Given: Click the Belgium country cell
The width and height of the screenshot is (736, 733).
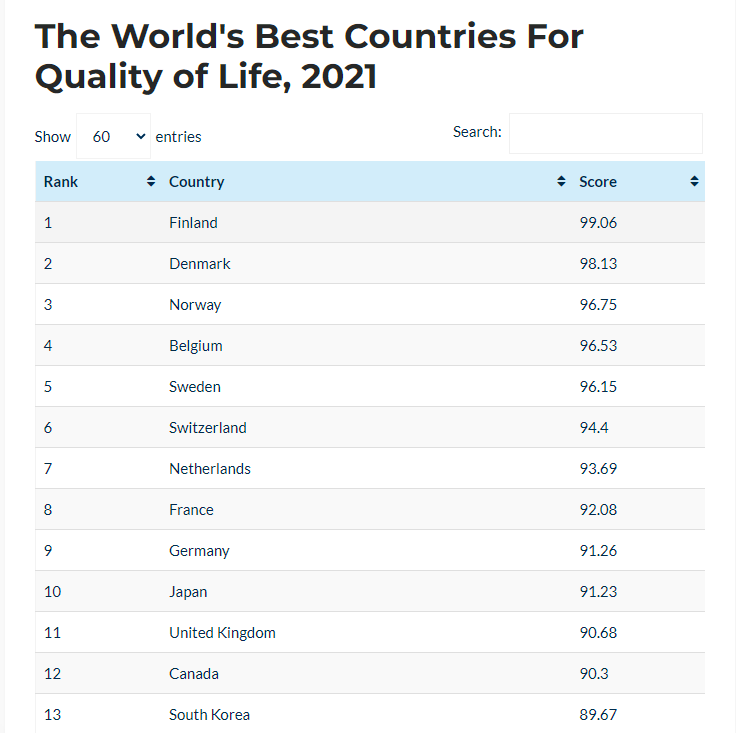Looking at the screenshot, I should (196, 346).
